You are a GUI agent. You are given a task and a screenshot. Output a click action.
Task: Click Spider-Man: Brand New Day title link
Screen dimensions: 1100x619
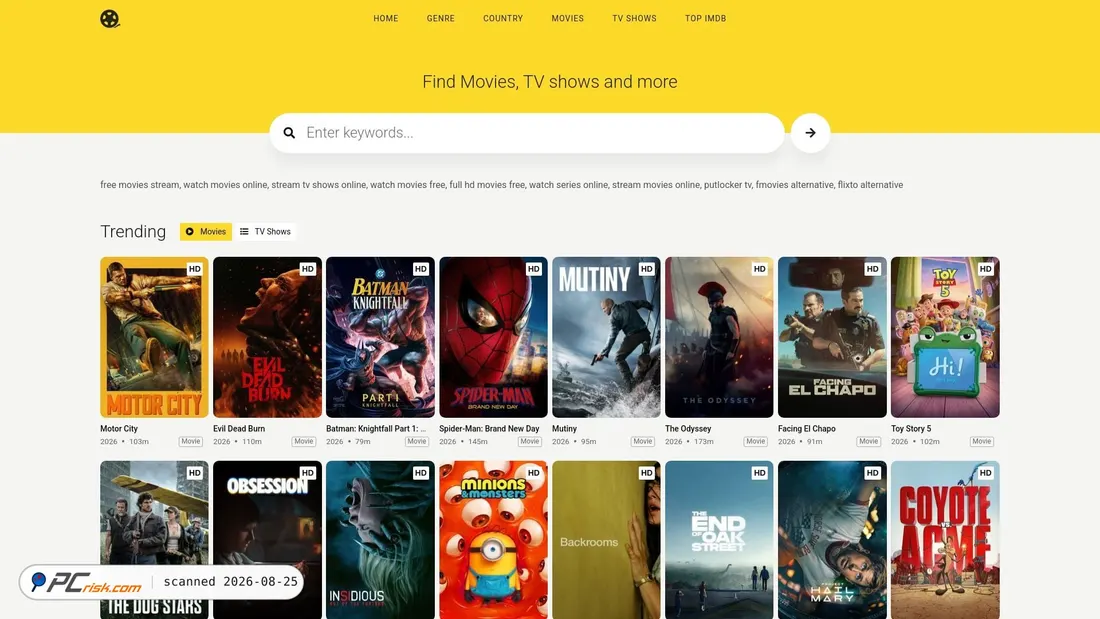[489, 429]
